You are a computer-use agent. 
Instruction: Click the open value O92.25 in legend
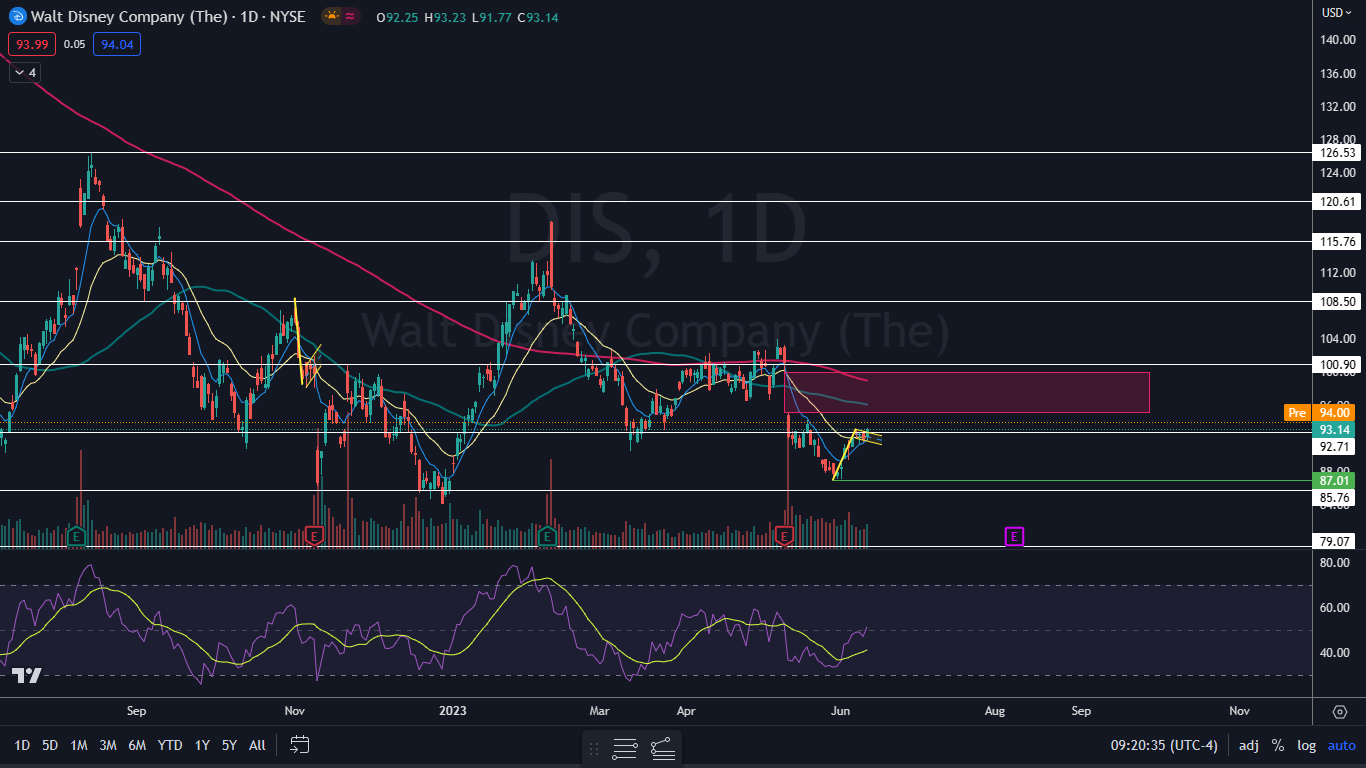[x=398, y=17]
